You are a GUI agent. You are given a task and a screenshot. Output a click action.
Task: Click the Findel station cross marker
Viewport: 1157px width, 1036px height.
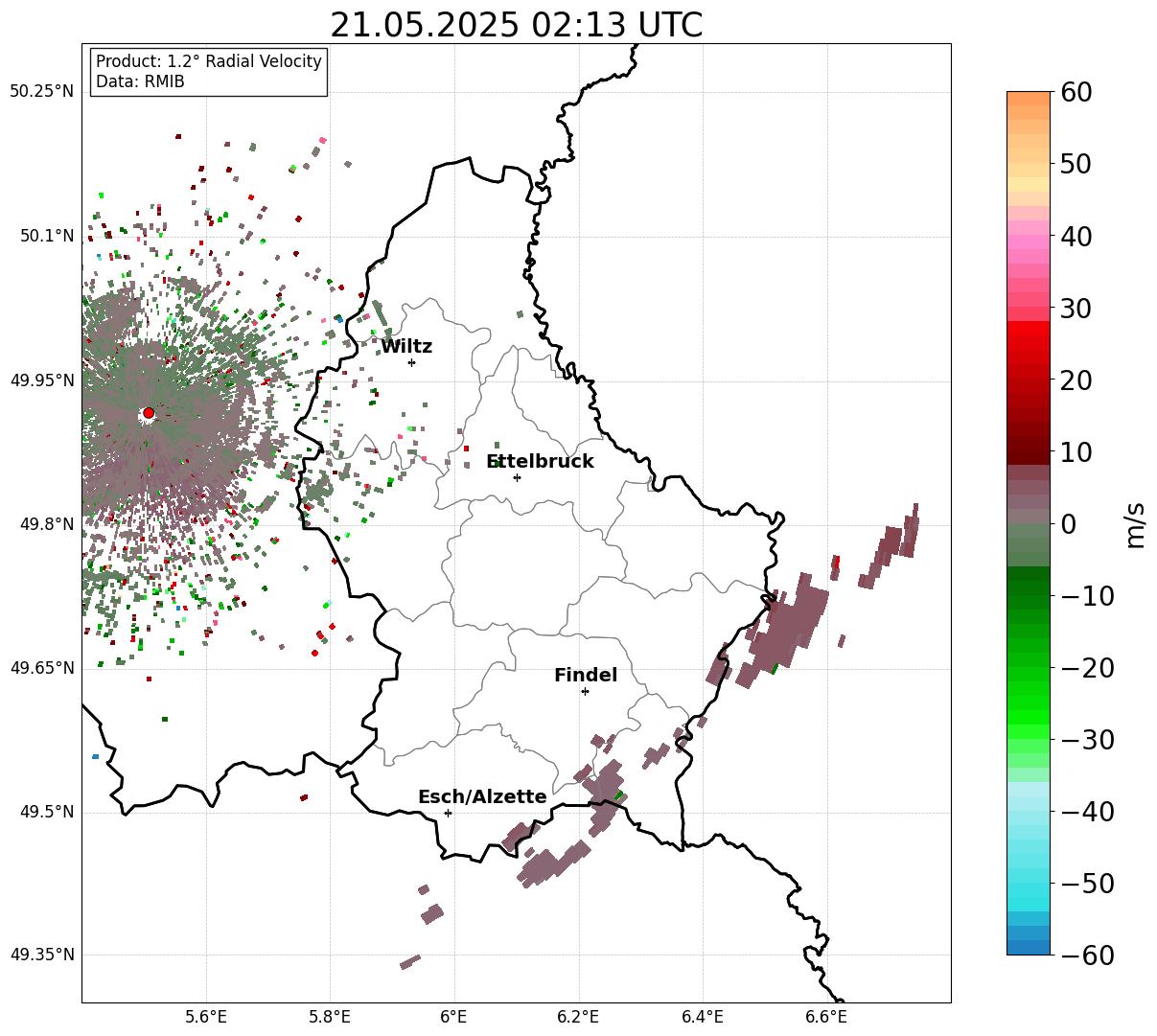585,691
